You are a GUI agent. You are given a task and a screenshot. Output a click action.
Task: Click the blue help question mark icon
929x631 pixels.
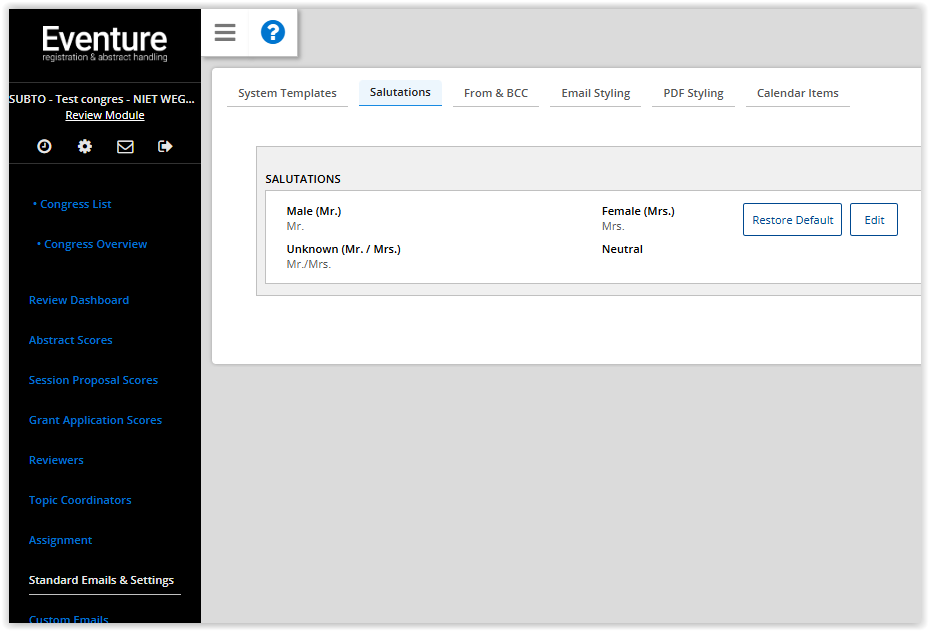coord(273,33)
